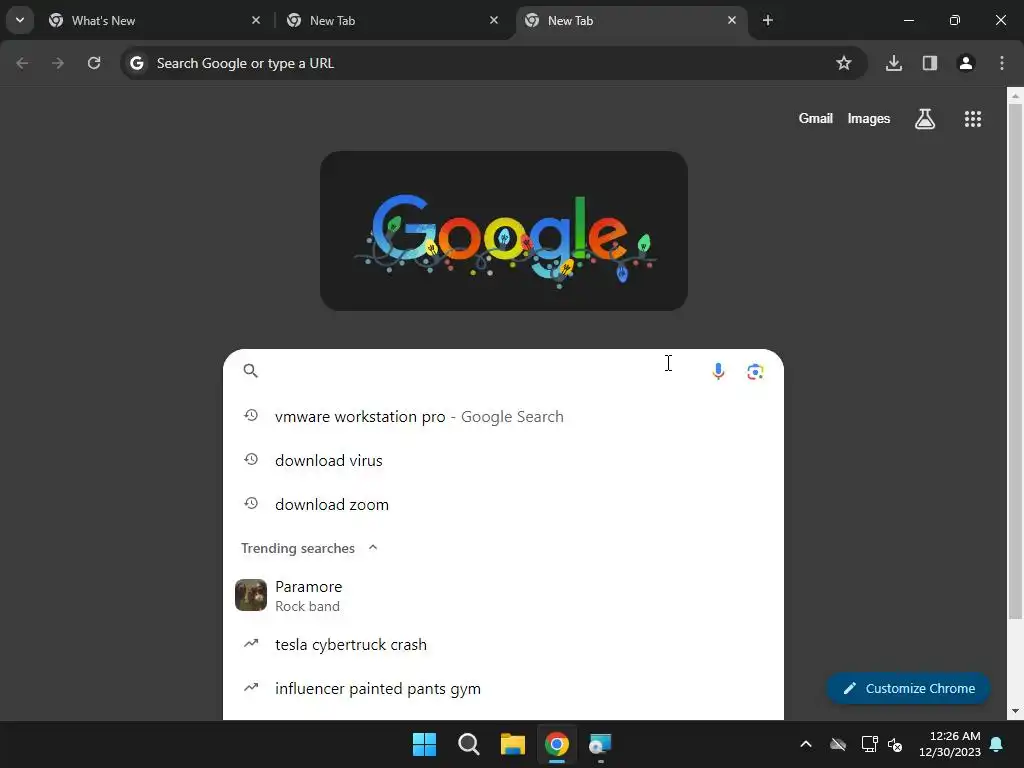Screen dimensions: 1024x768
Task: Open the Google apps grid
Action: pyautogui.click(x=973, y=119)
